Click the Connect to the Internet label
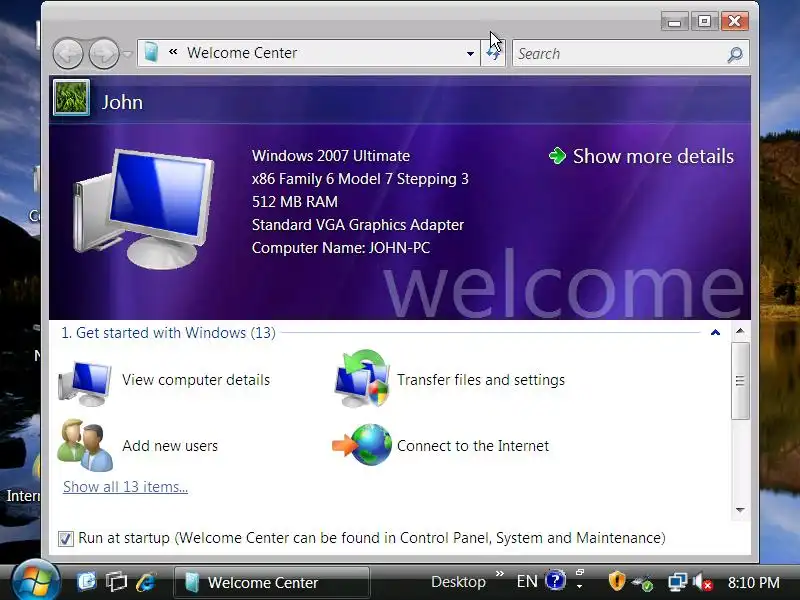This screenshot has width=800, height=600. coord(473,446)
